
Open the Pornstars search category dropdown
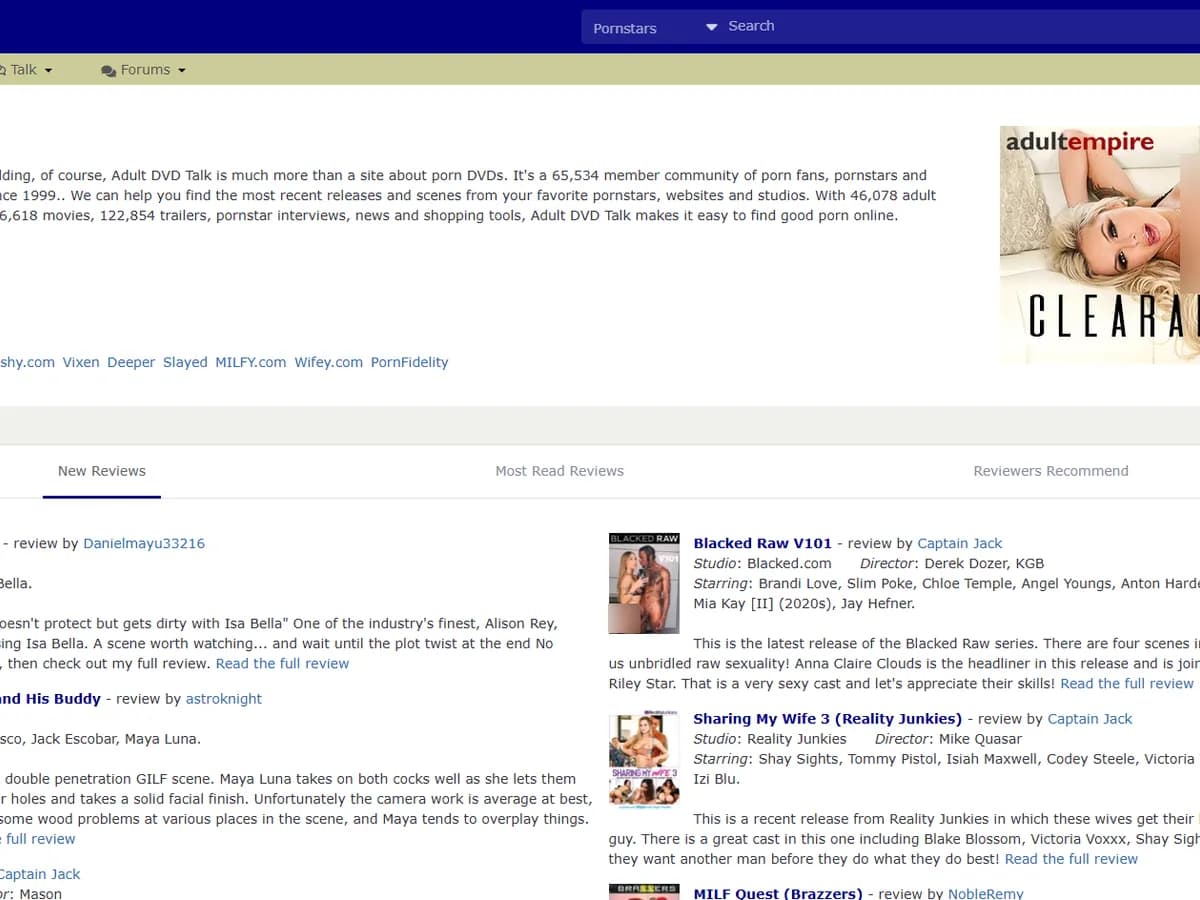[653, 27]
